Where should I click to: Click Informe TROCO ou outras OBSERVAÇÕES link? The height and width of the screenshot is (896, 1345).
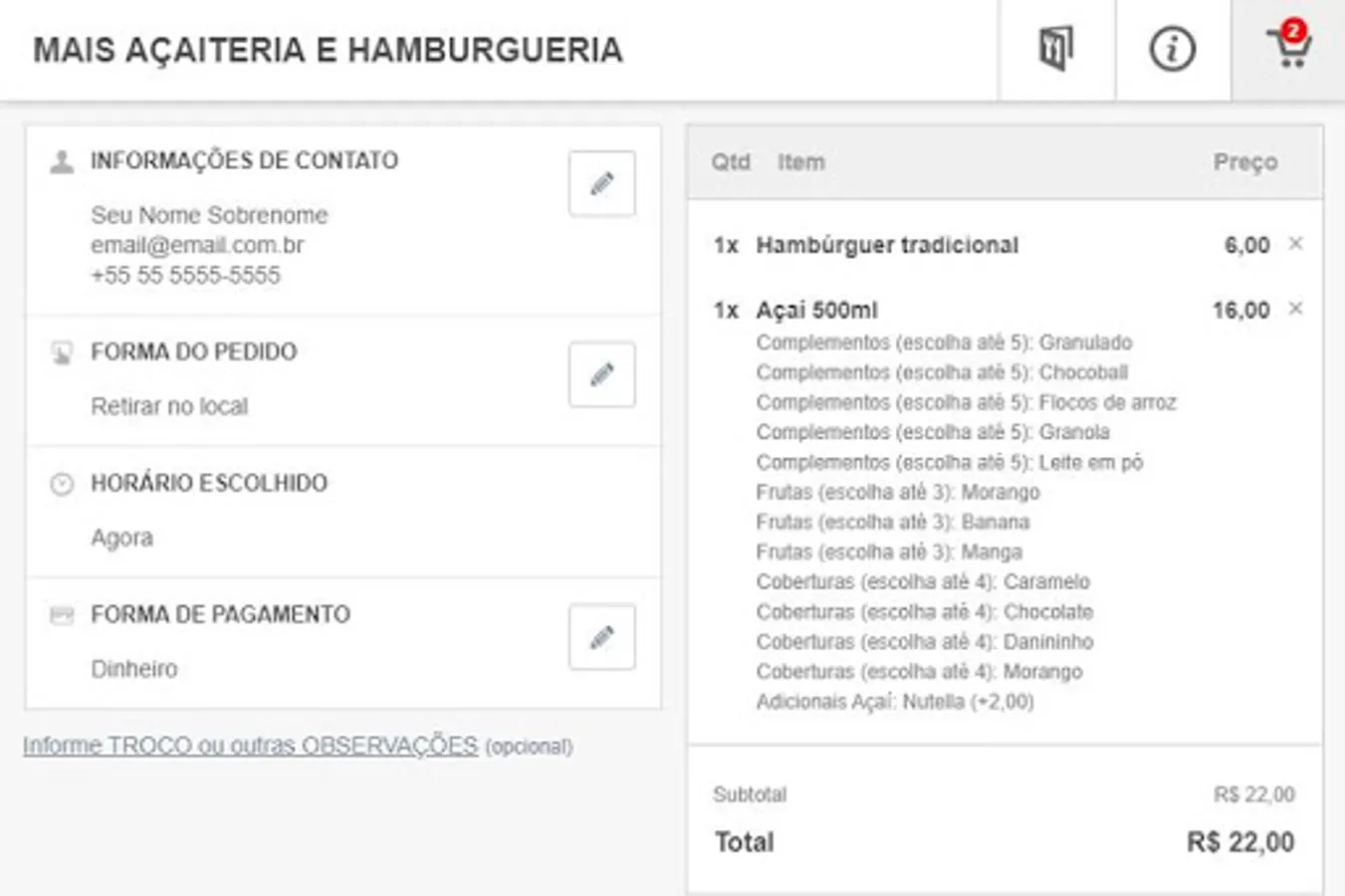coord(250,746)
